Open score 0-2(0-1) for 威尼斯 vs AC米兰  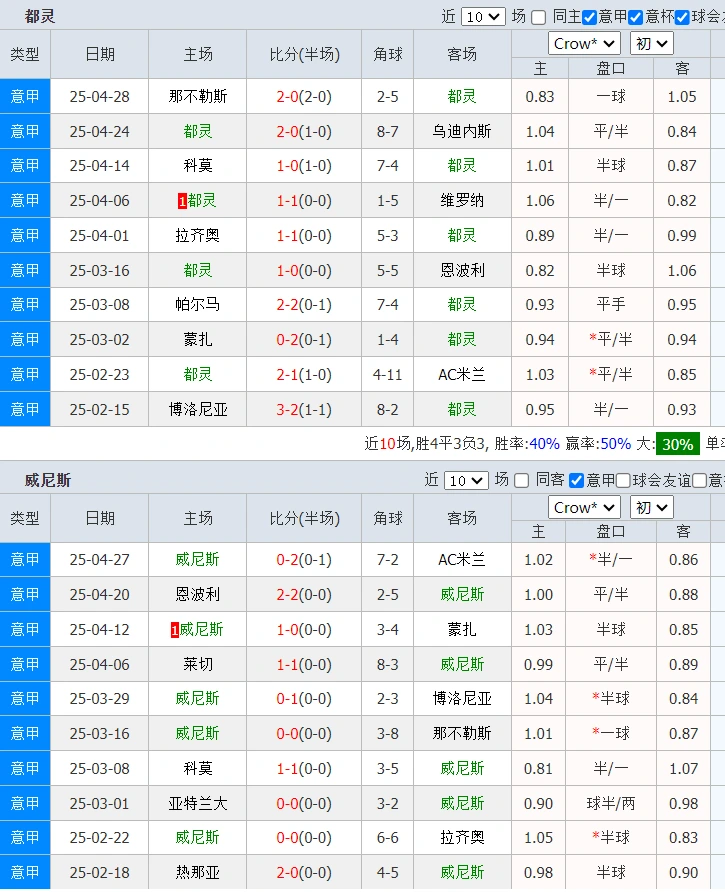tap(304, 560)
